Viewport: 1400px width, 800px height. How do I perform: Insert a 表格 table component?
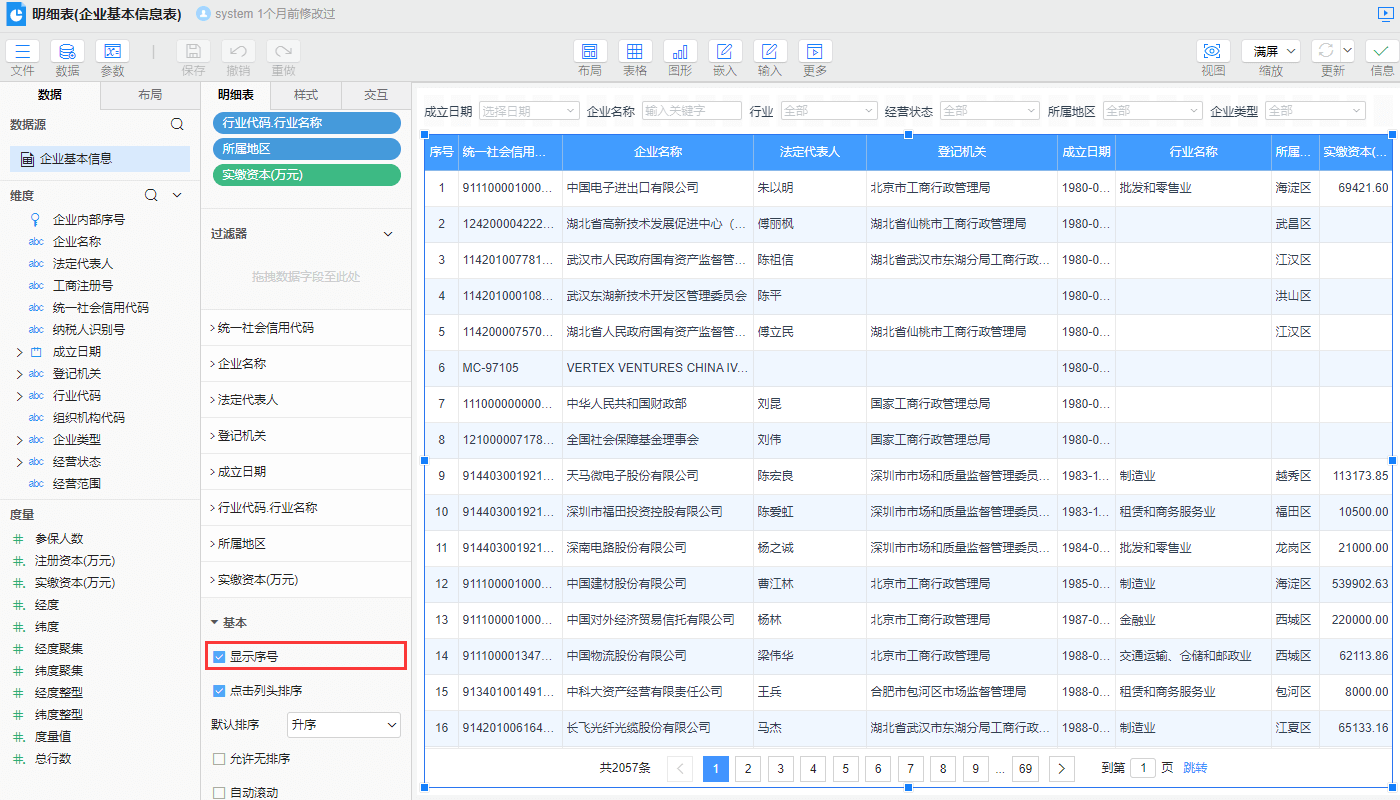point(634,52)
